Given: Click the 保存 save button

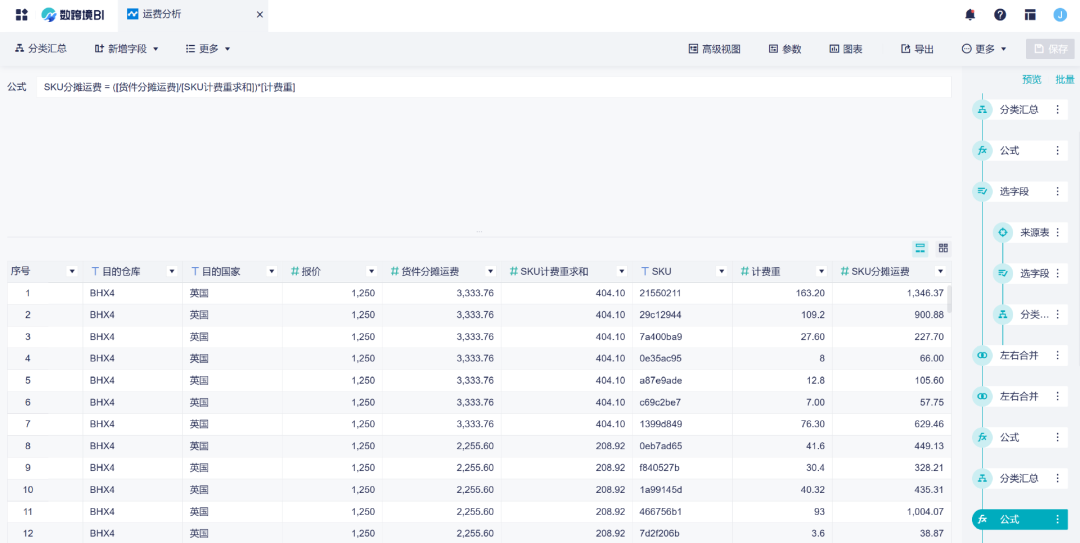Looking at the screenshot, I should (1050, 49).
